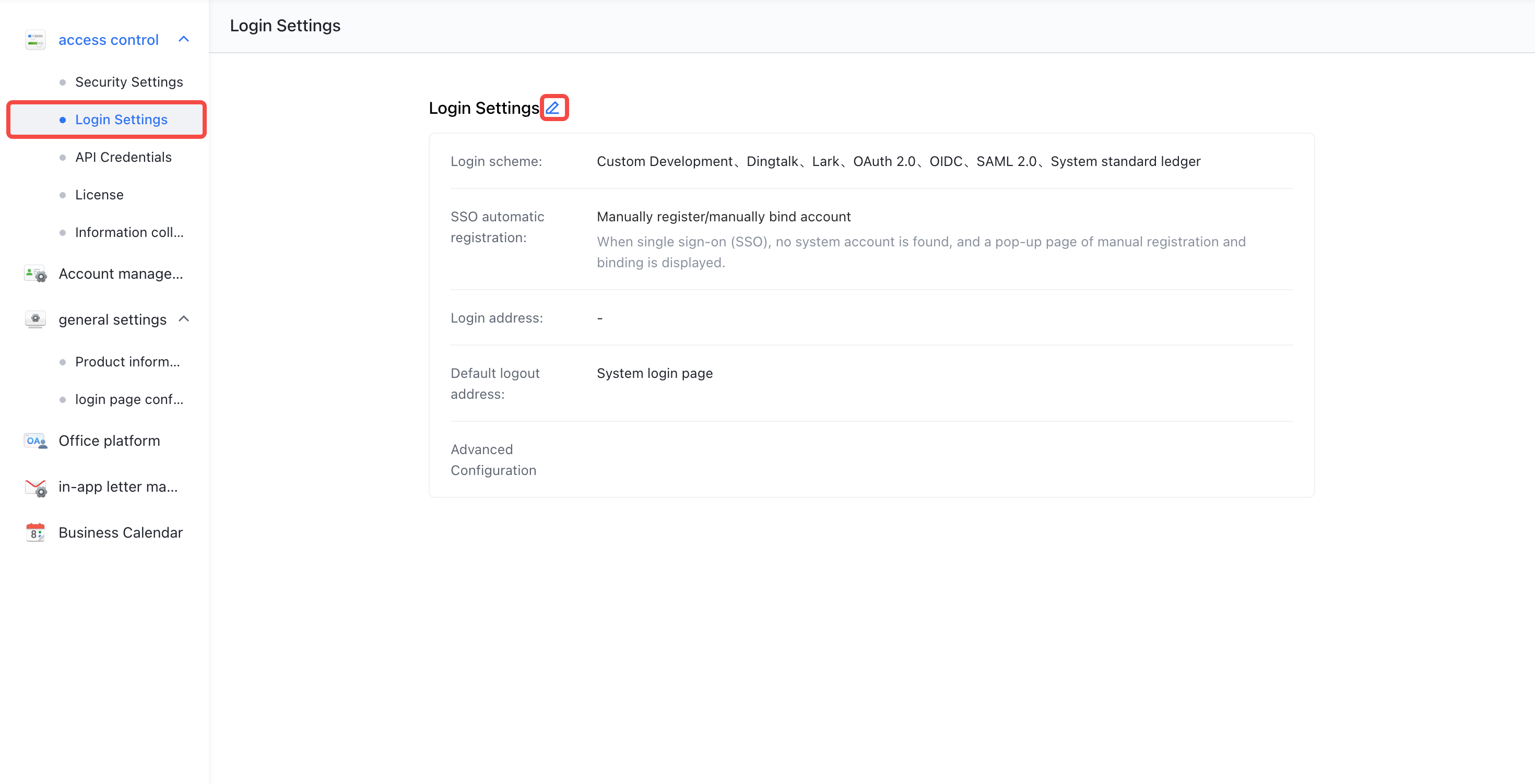Collapse the access control chevron
1535x784 pixels.
pos(184,39)
